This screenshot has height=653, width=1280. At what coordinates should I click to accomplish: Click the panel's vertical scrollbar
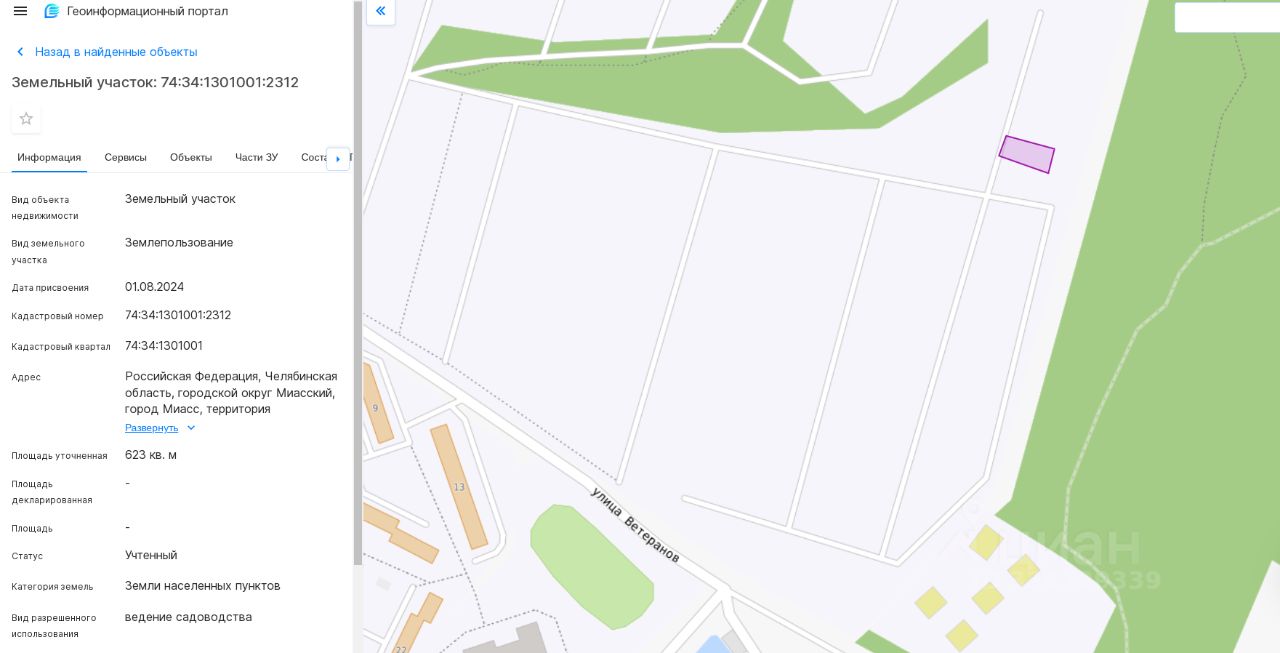point(358,283)
